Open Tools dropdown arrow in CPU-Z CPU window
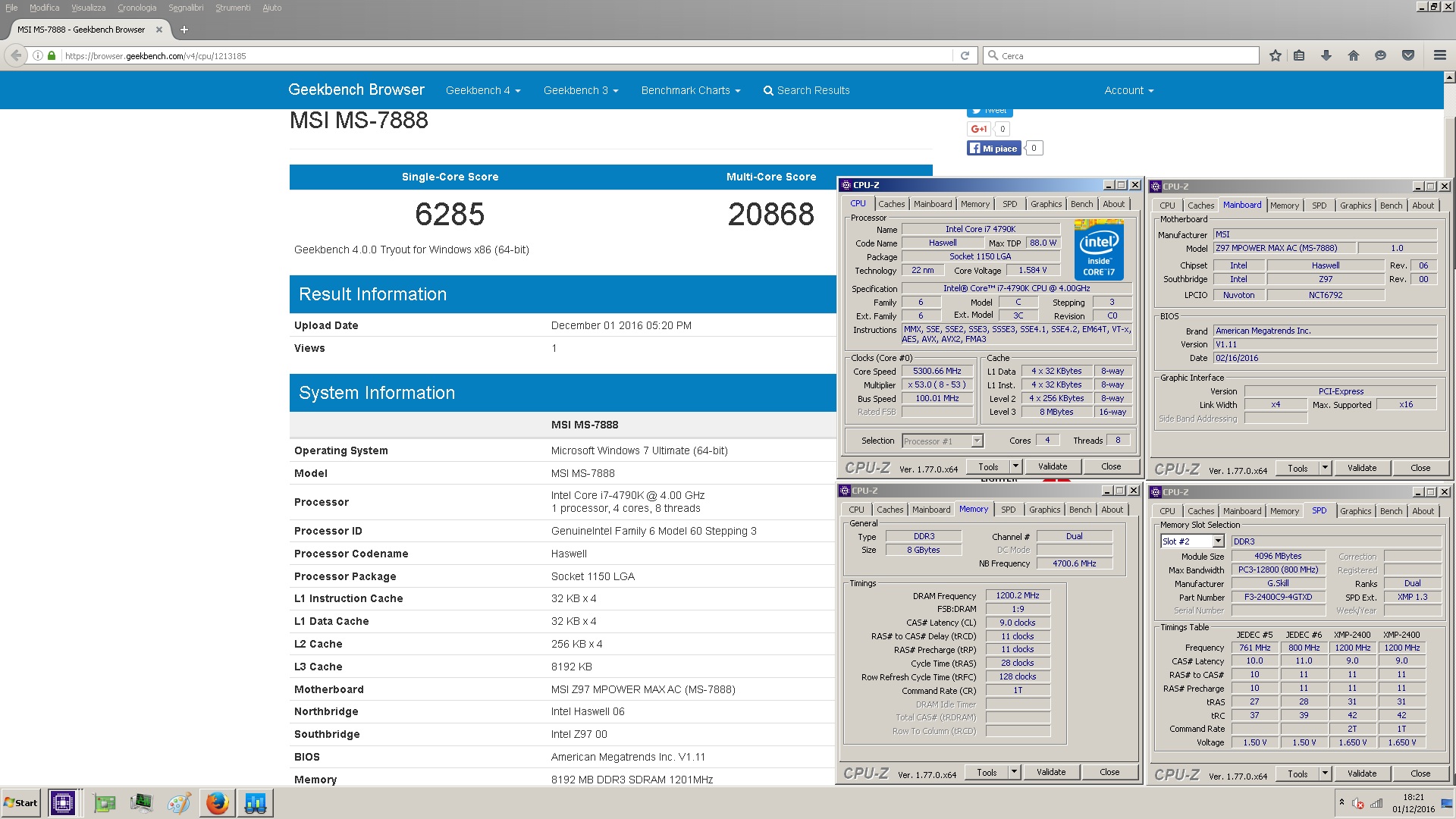This screenshot has width=1456, height=819. coord(1016,466)
